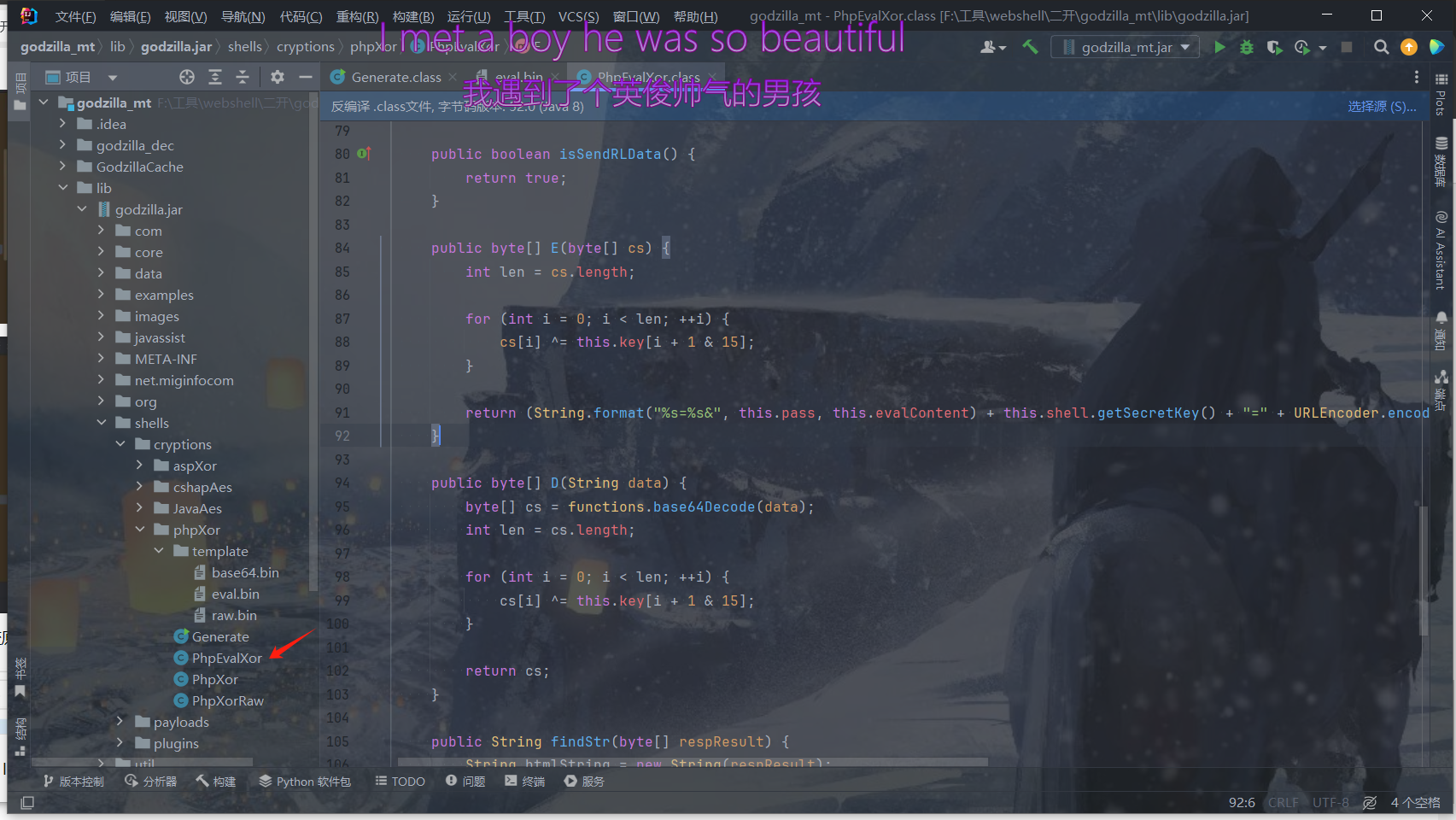
Task: Collapse godzilla.jar node
Action: click(x=82, y=209)
